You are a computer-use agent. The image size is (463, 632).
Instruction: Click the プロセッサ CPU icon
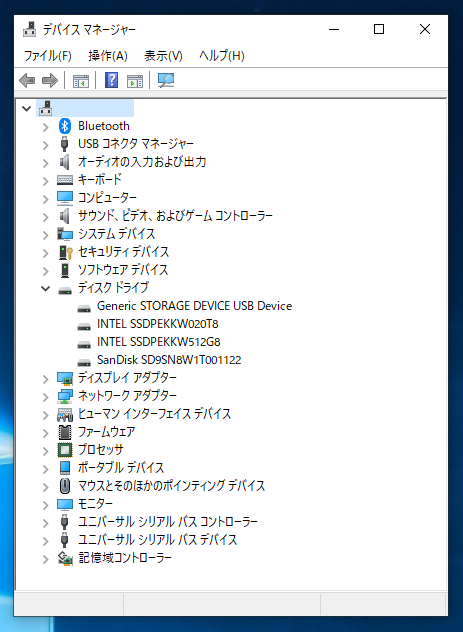(x=65, y=450)
